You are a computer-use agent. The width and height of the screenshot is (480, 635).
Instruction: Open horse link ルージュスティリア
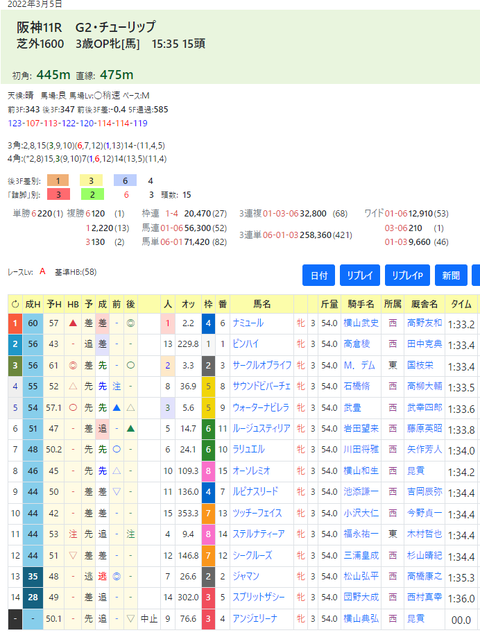pos(261,428)
